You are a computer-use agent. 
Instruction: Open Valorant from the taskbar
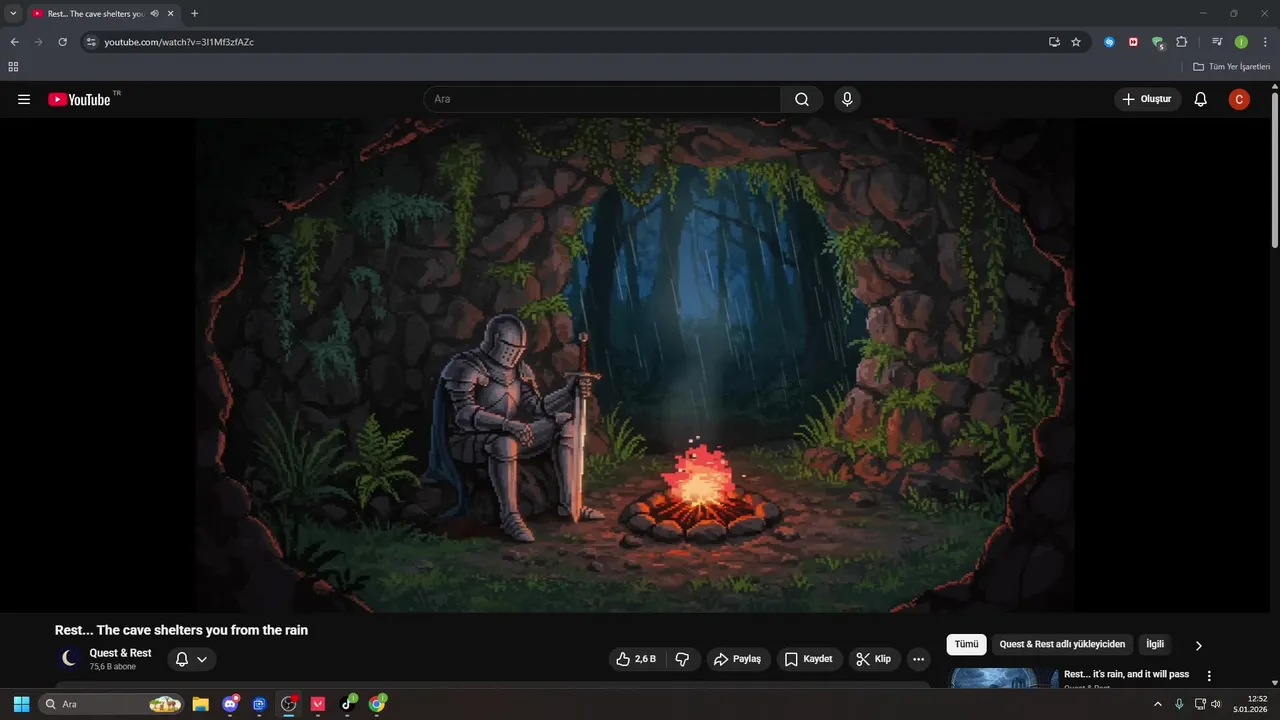tap(318, 704)
